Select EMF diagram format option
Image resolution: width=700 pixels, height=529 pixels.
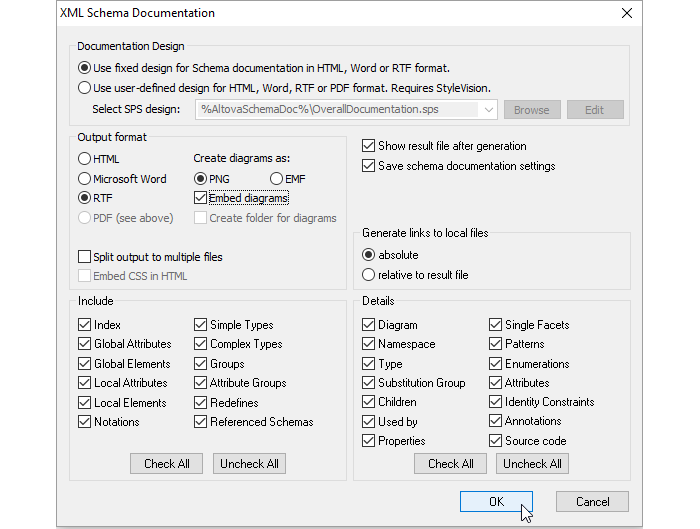pyautogui.click(x=277, y=178)
